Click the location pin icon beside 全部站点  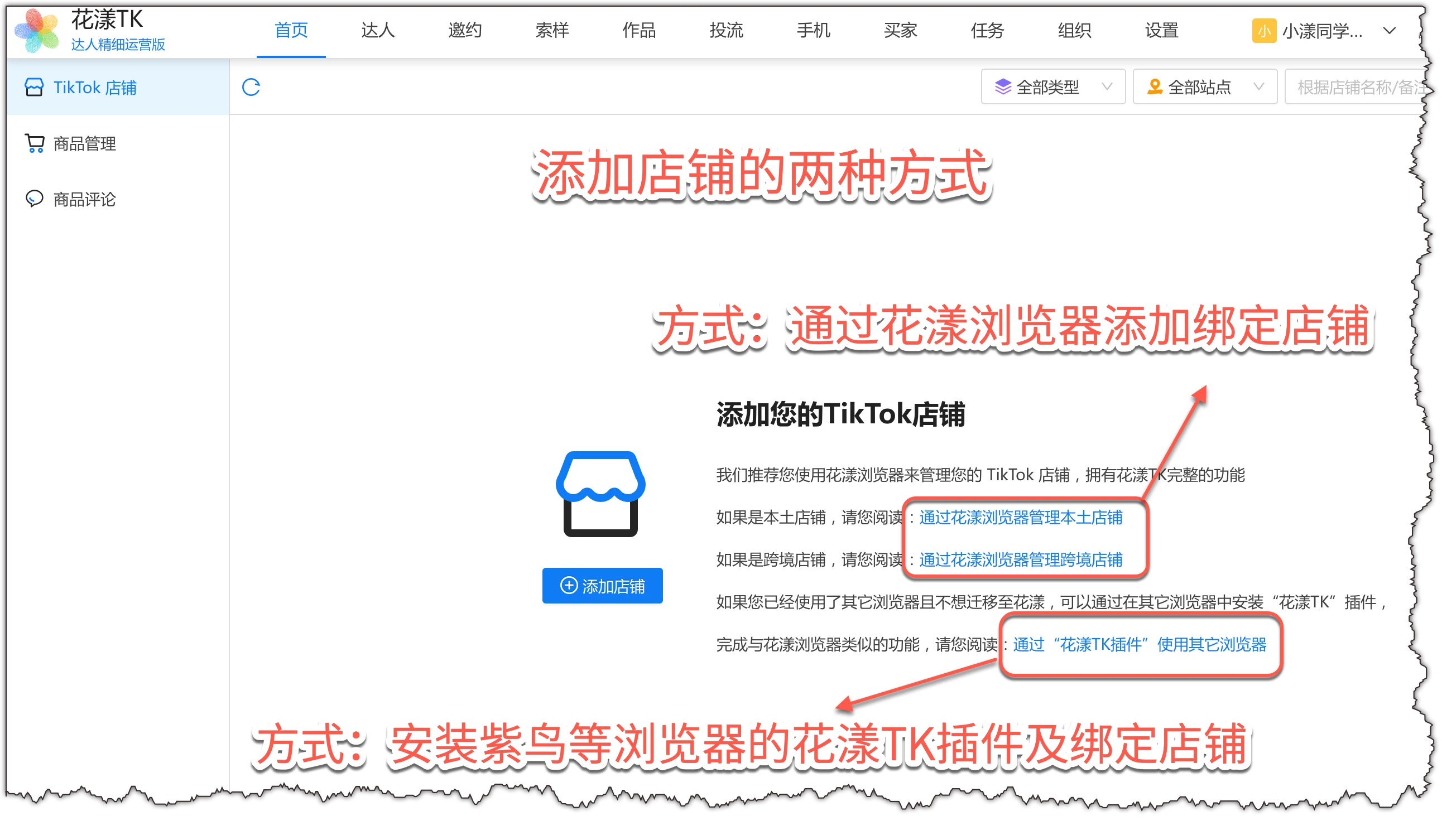1155,87
